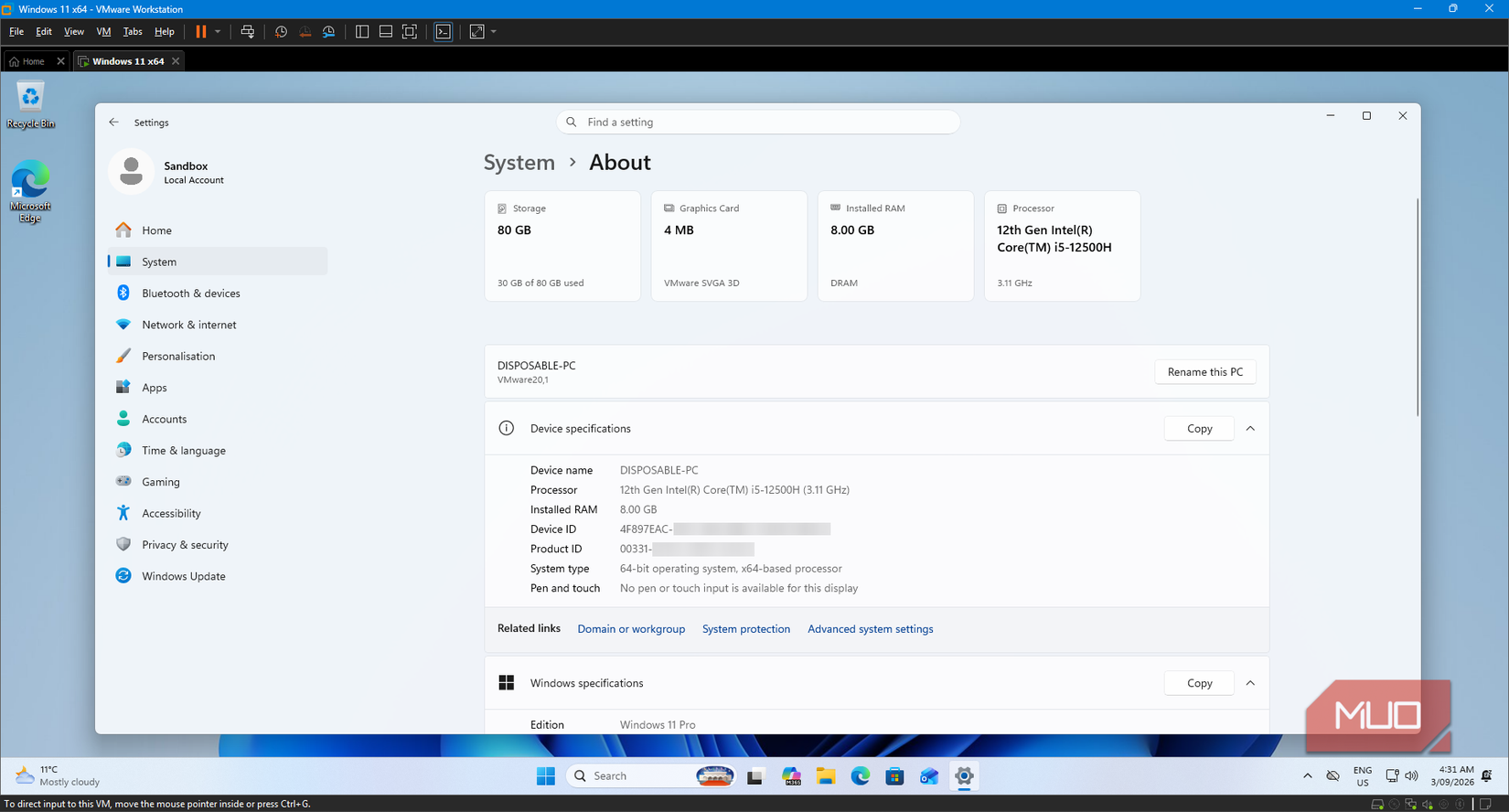The height and width of the screenshot is (812, 1509).
Task: Collapse the Device specifications section
Action: (x=1250, y=429)
